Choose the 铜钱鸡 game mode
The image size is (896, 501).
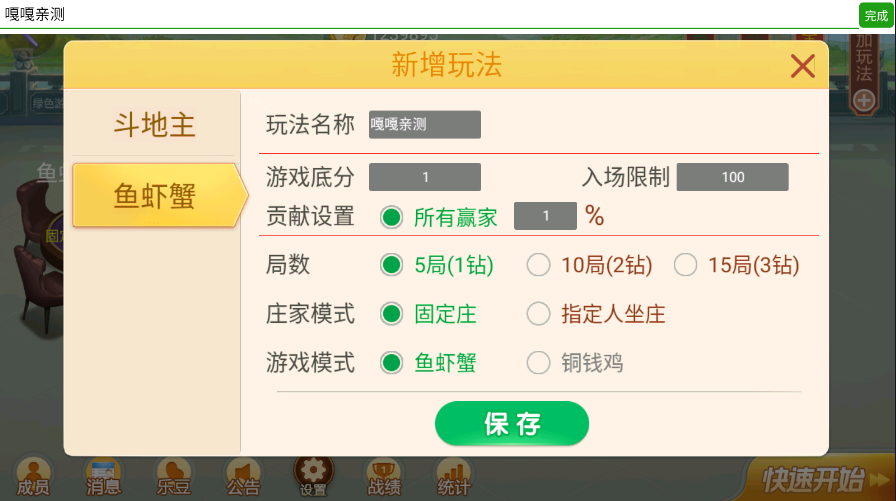click(x=539, y=362)
